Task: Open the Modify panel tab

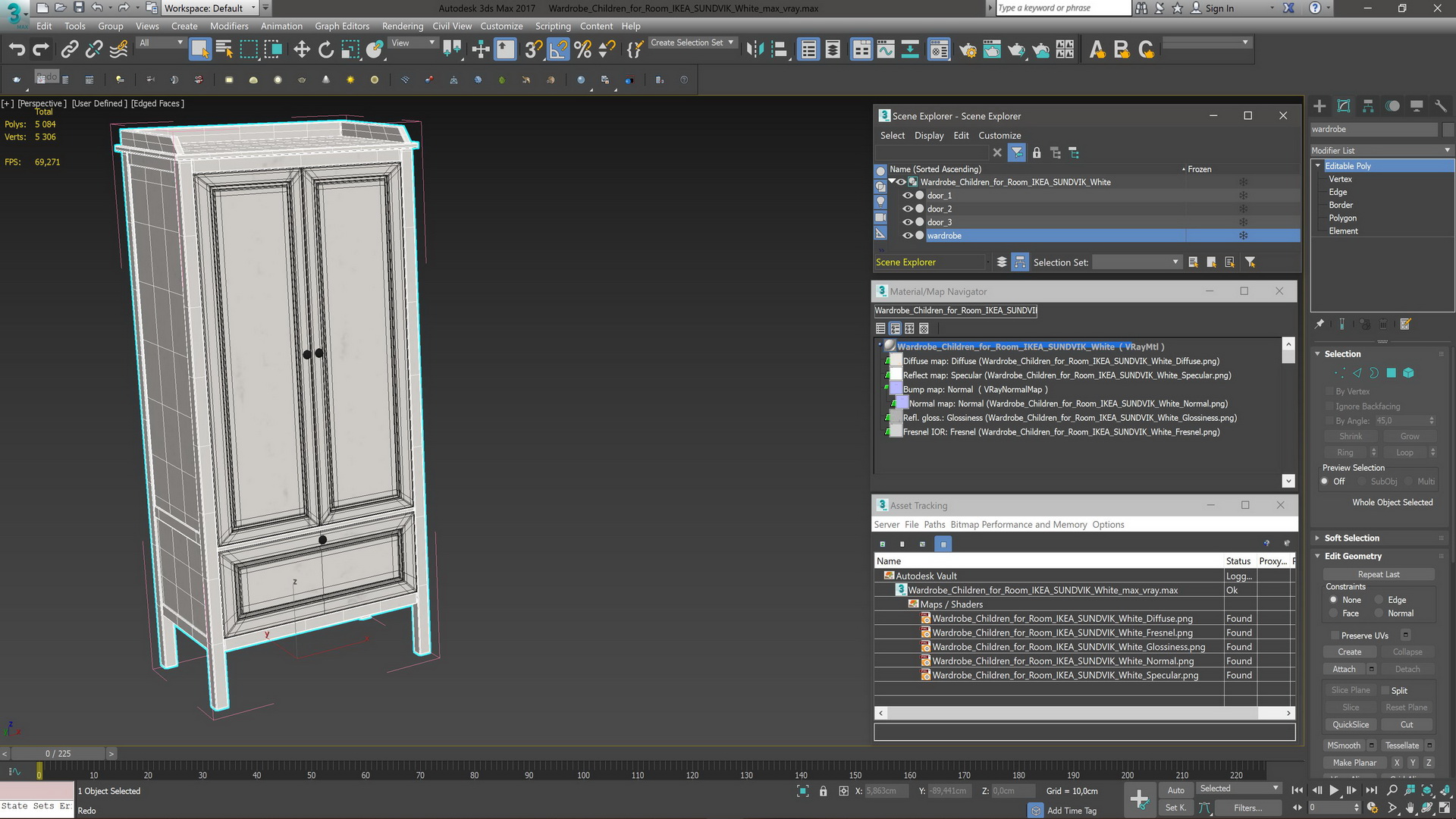Action: coord(1344,106)
